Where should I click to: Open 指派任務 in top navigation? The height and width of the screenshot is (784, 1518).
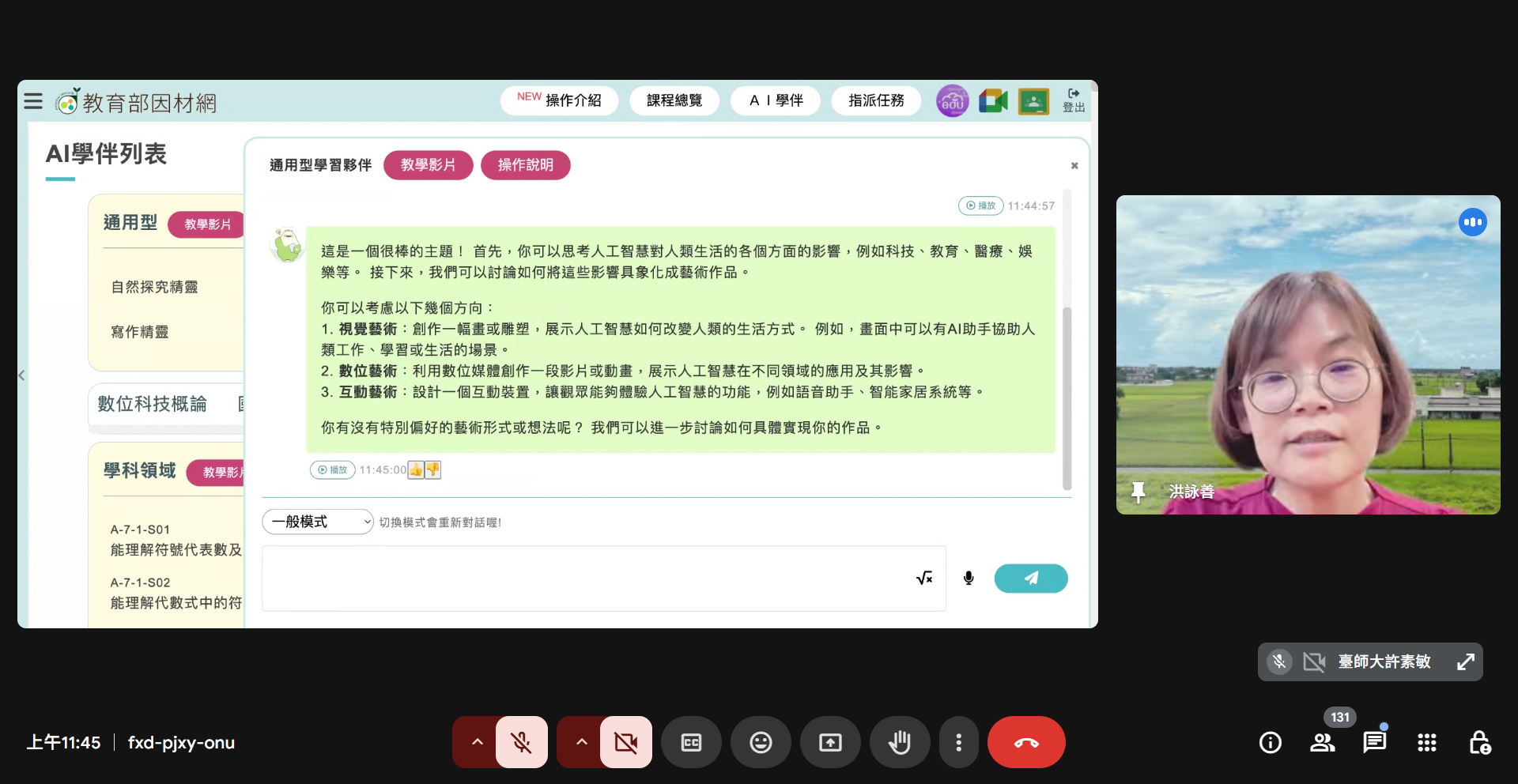click(876, 100)
